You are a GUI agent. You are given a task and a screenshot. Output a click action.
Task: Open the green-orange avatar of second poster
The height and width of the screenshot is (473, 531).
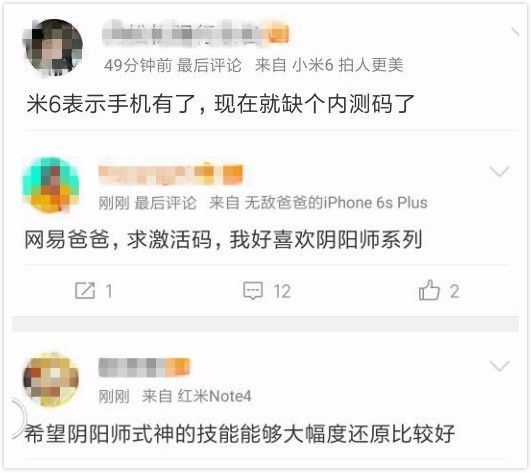coord(51,185)
